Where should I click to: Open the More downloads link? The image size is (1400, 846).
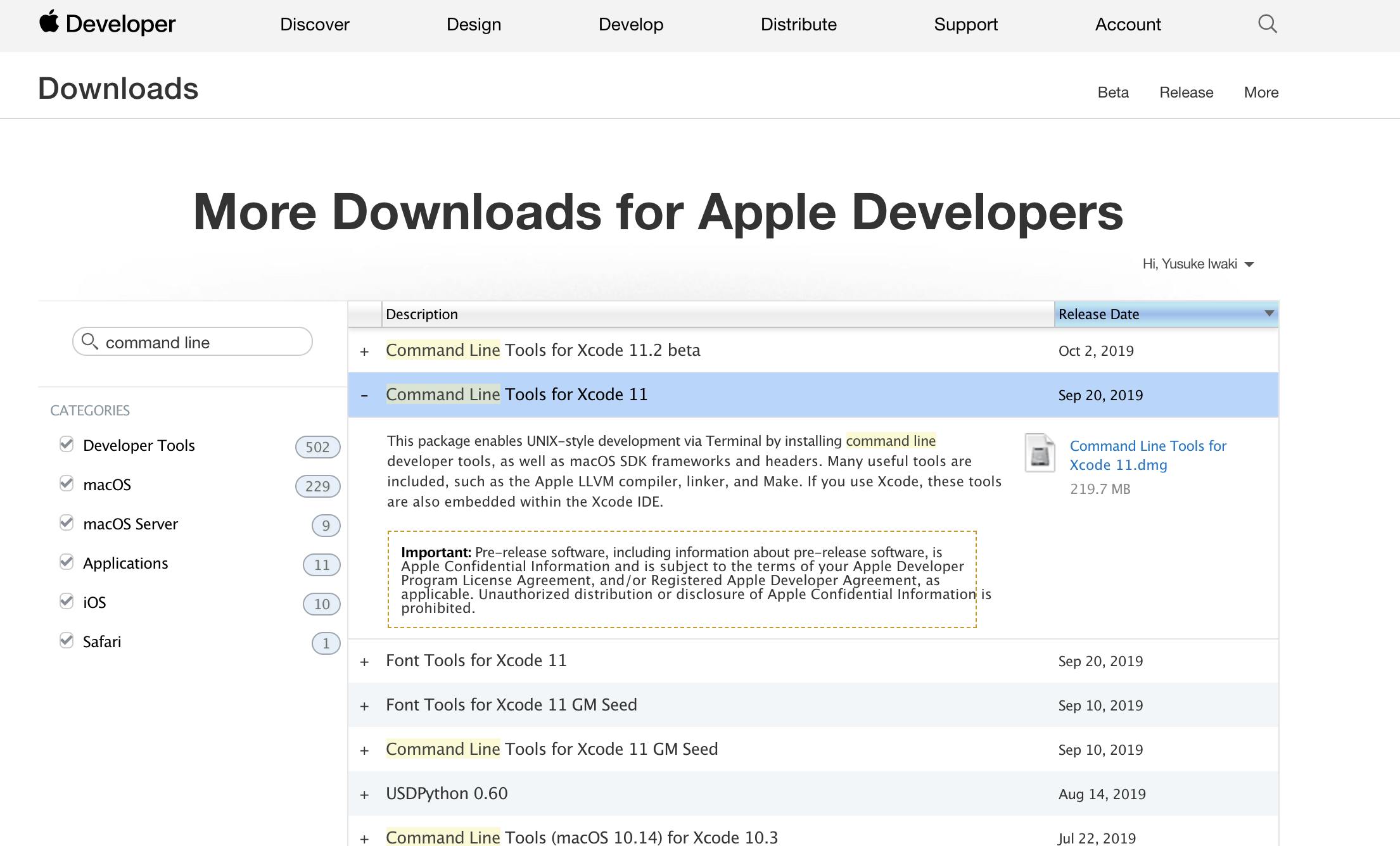(x=1261, y=92)
